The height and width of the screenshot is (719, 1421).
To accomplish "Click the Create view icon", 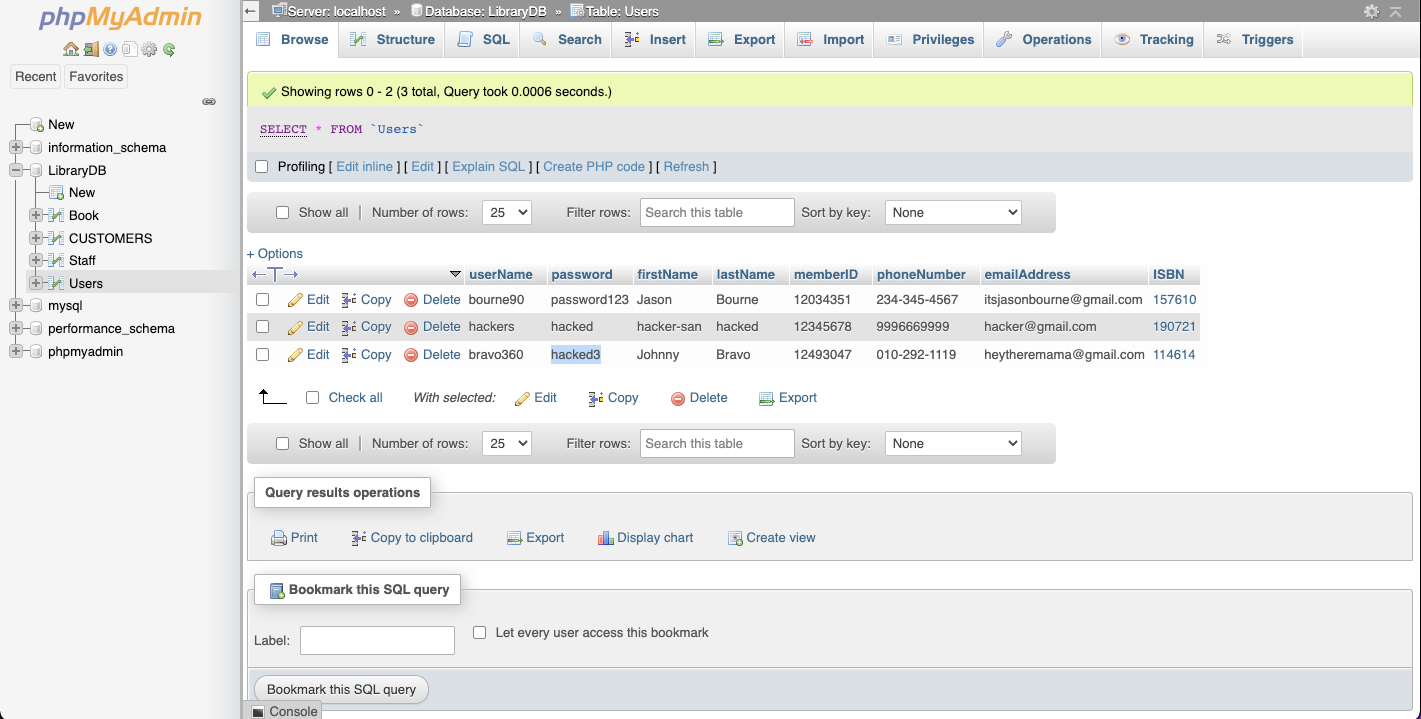I will pos(734,537).
